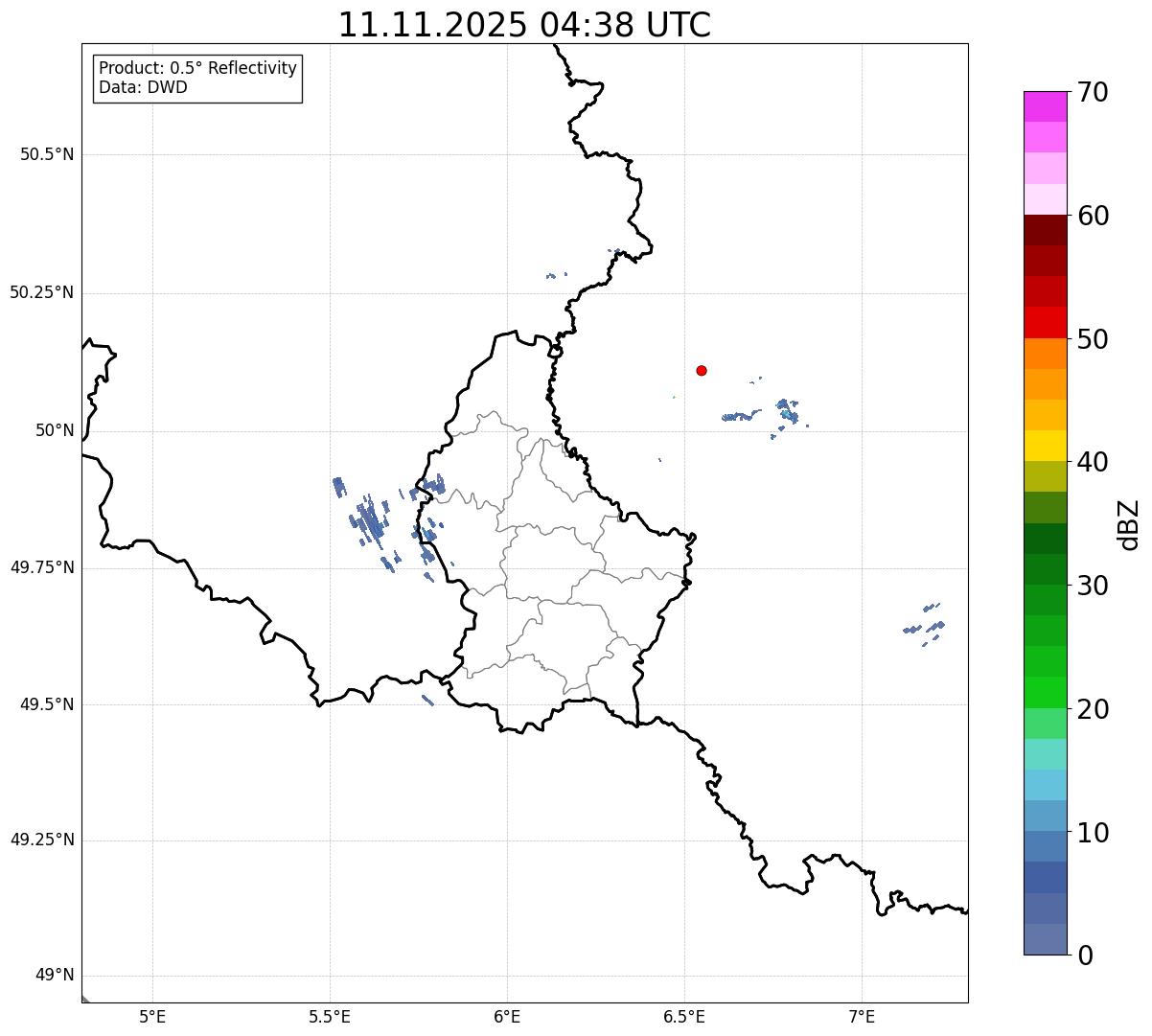Image resolution: width=1152 pixels, height=1036 pixels.
Task: Click the 6°E longitude label
Action: (x=507, y=1017)
